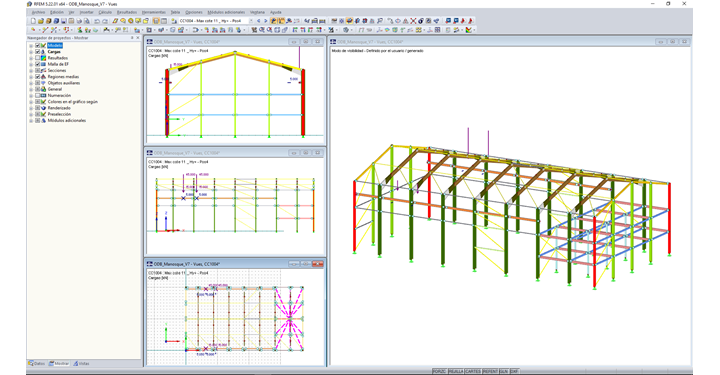Toggle the GLN status bar button
Screen dimensions: 720x375
[504, 371]
